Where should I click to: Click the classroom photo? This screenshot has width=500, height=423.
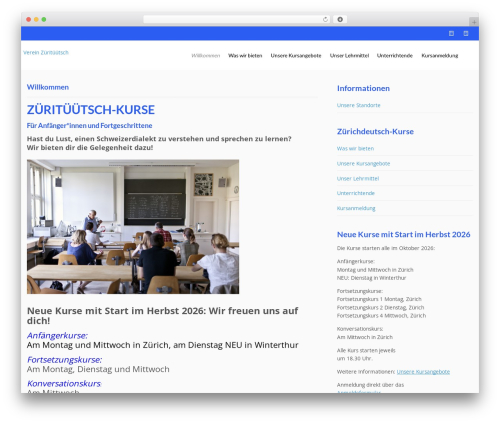pyautogui.click(x=133, y=227)
